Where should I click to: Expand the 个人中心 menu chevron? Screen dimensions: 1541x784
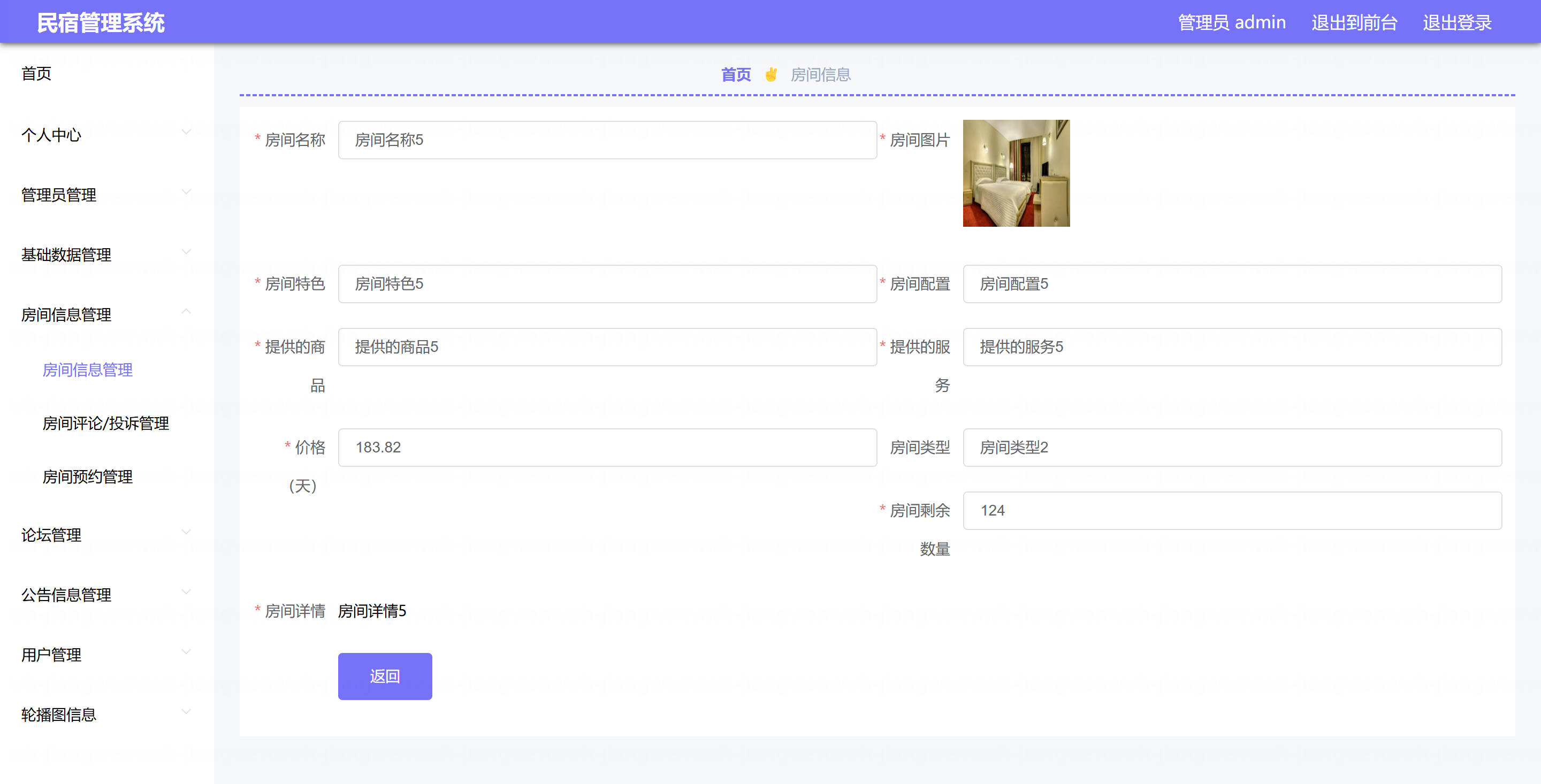pos(186,132)
